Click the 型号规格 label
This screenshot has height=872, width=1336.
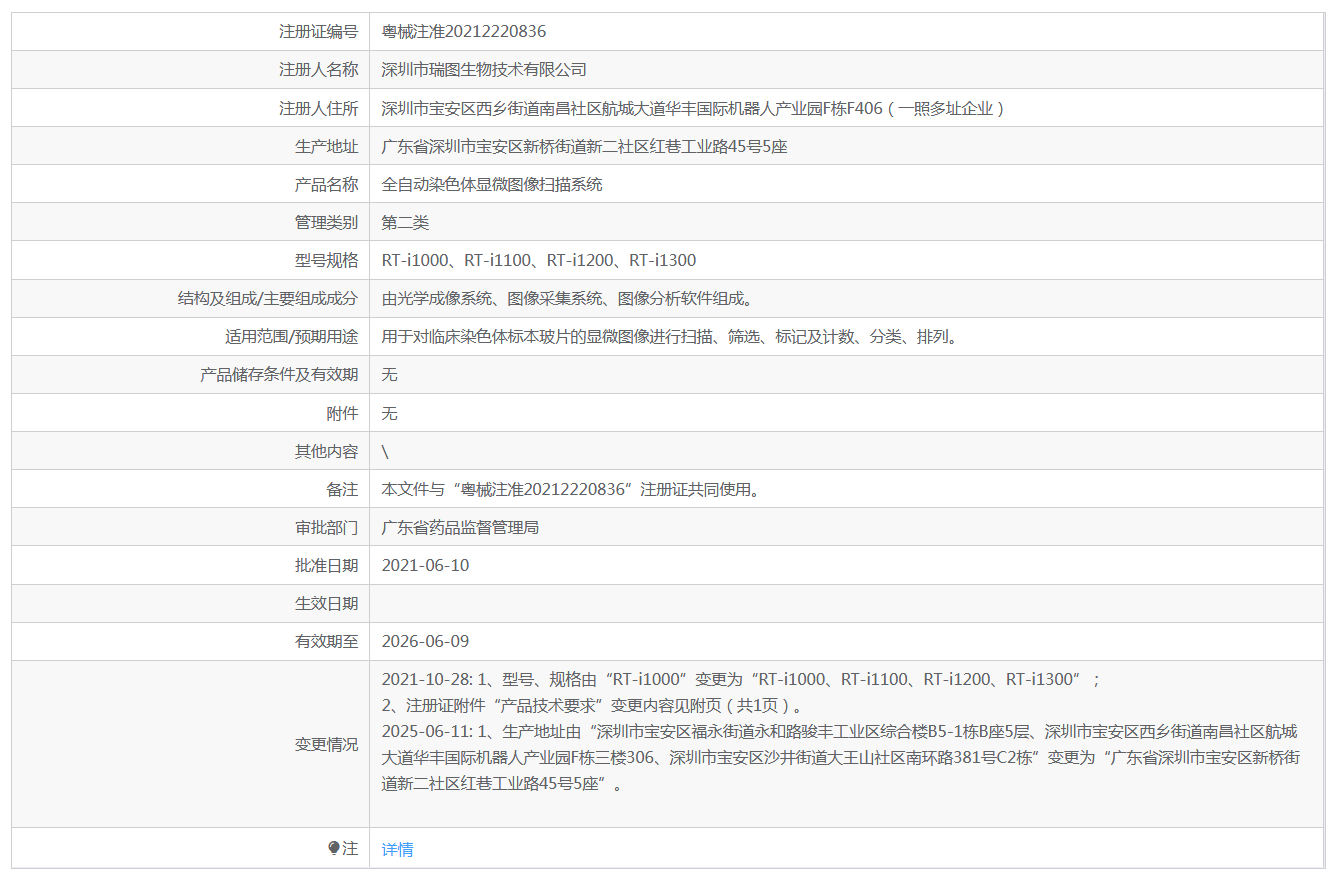[x=326, y=260]
